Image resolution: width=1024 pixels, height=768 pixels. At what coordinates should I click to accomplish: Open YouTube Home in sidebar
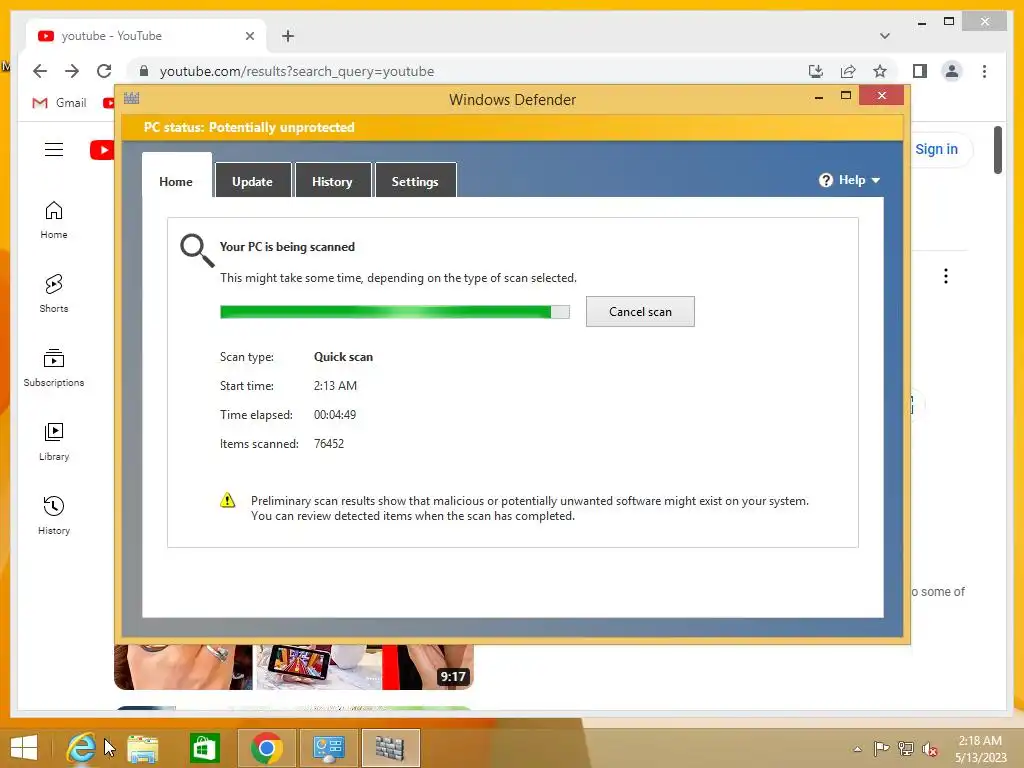click(54, 220)
